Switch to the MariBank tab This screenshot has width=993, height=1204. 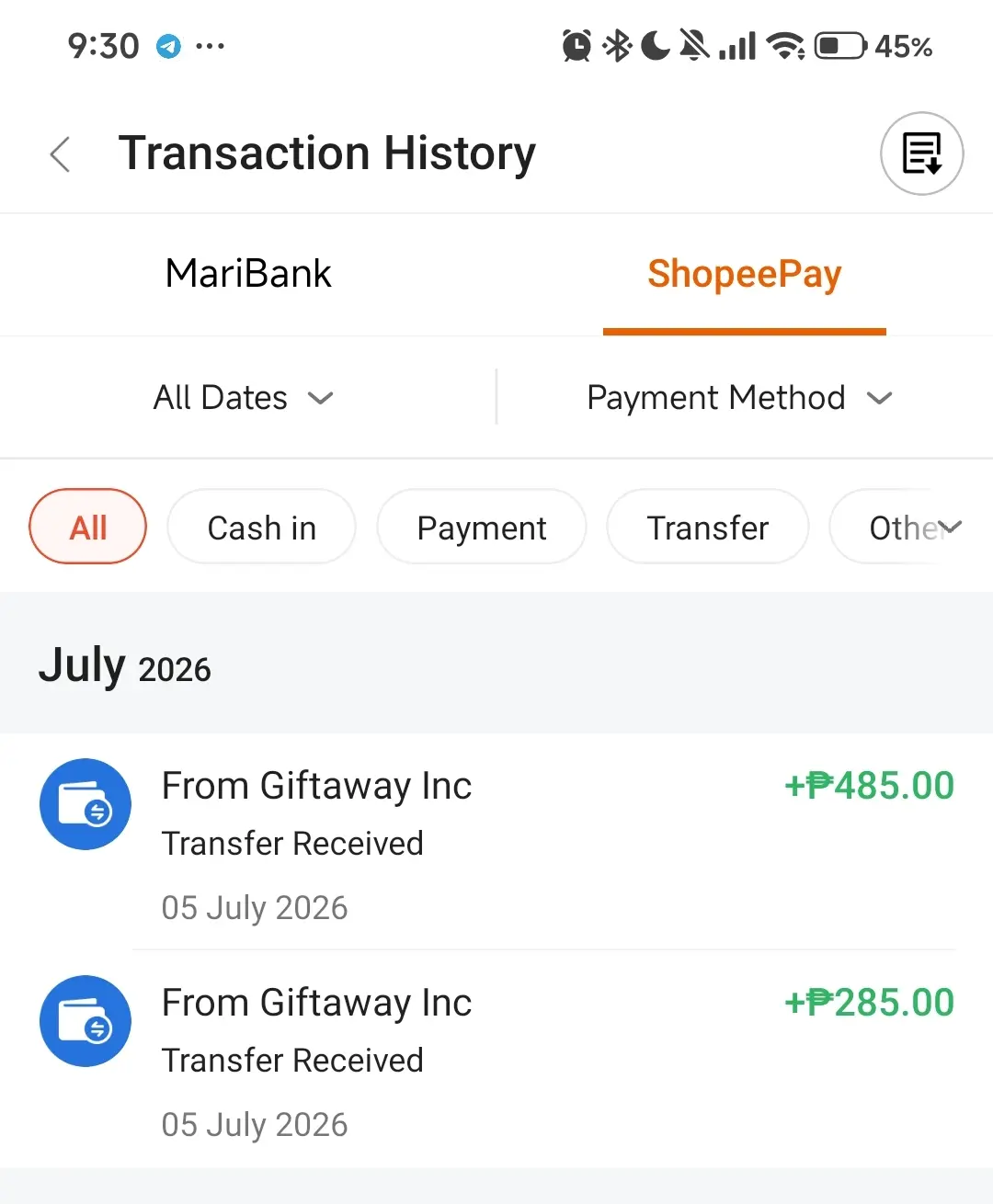click(x=248, y=274)
